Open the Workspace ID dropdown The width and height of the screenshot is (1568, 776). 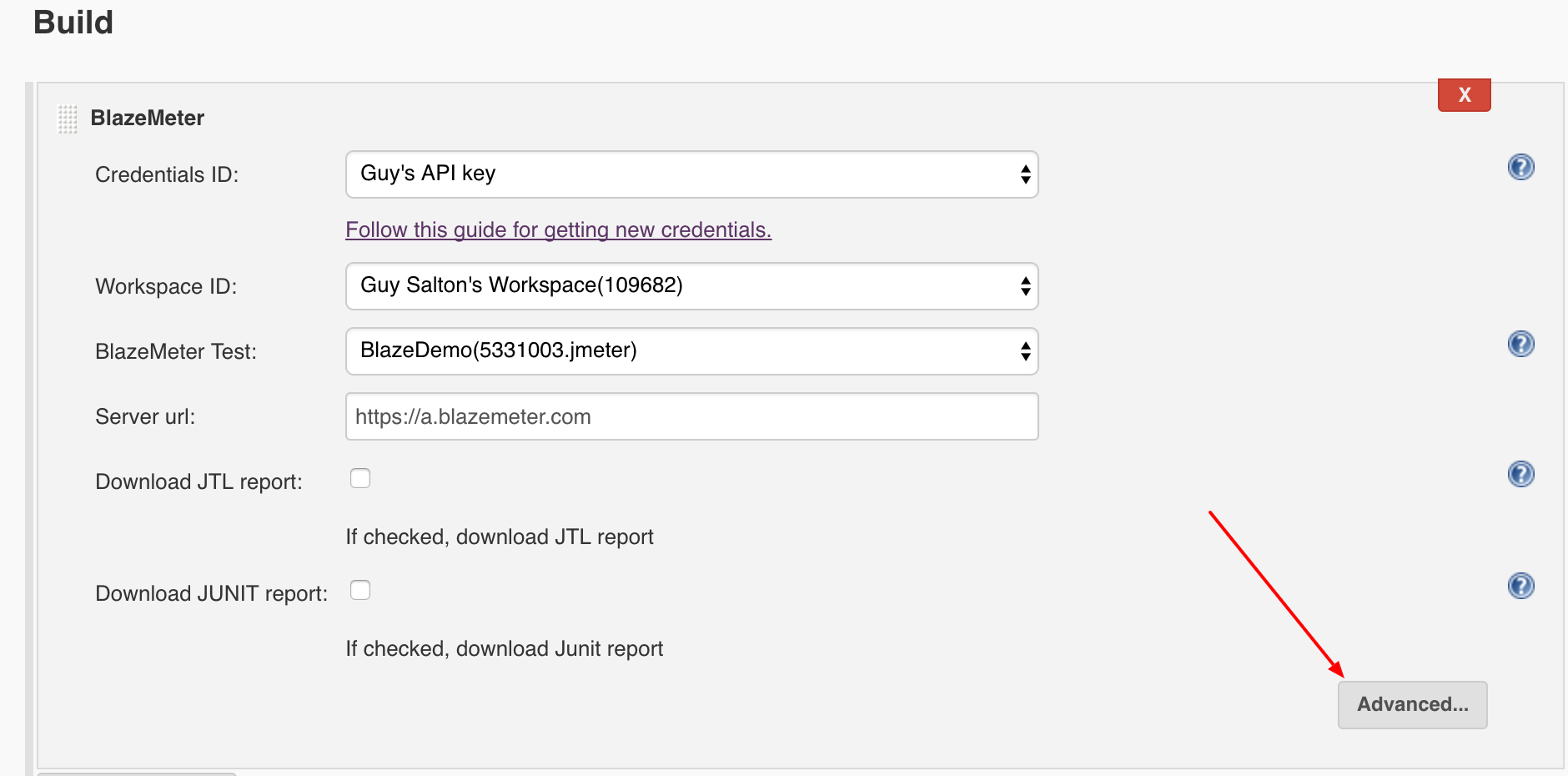(x=691, y=286)
